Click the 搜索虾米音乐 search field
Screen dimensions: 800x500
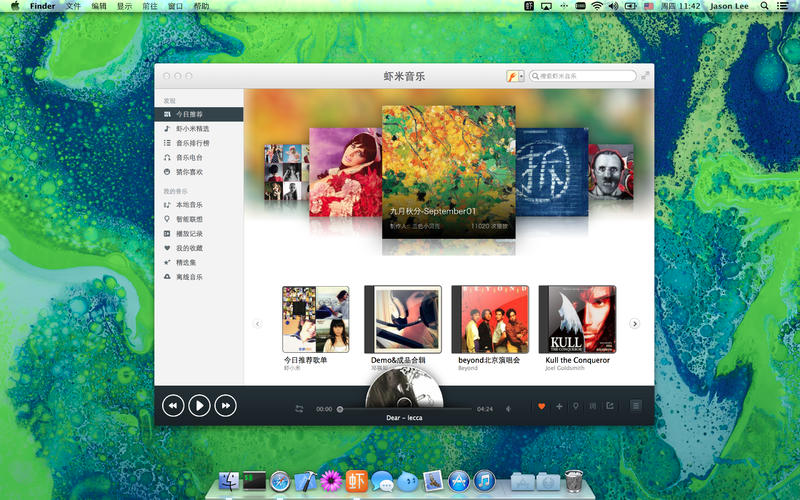pyautogui.click(x=583, y=76)
